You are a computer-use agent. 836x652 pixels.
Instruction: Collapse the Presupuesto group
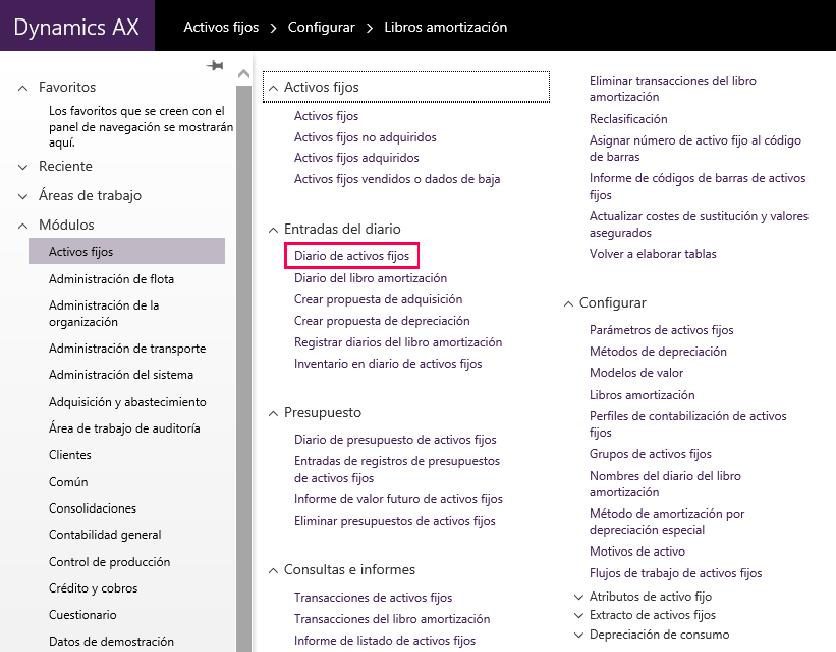[x=274, y=413]
